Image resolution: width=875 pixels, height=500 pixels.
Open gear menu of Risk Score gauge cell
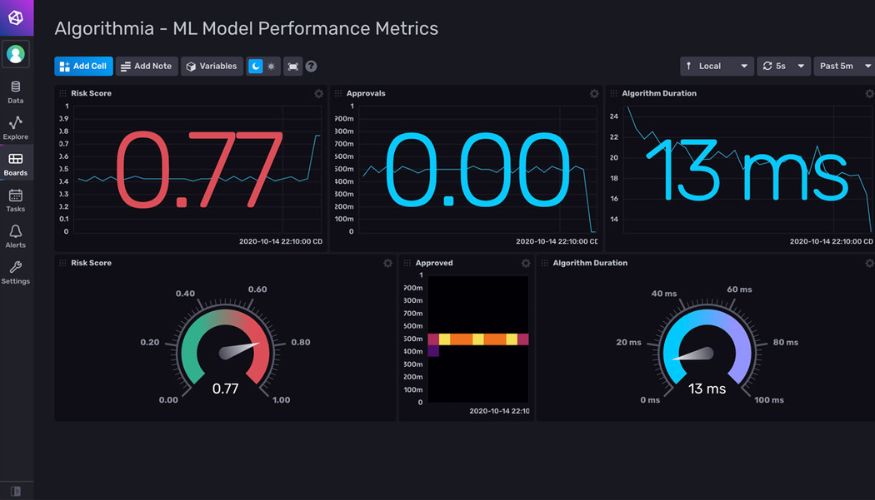point(388,263)
